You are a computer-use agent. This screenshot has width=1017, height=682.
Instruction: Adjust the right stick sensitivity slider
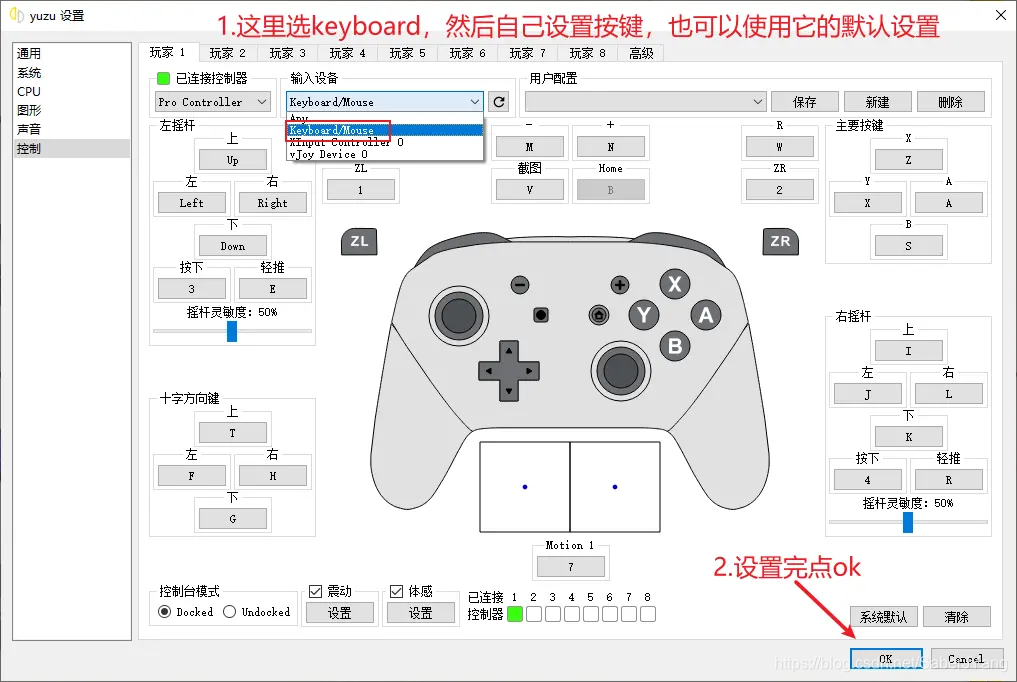[908, 522]
